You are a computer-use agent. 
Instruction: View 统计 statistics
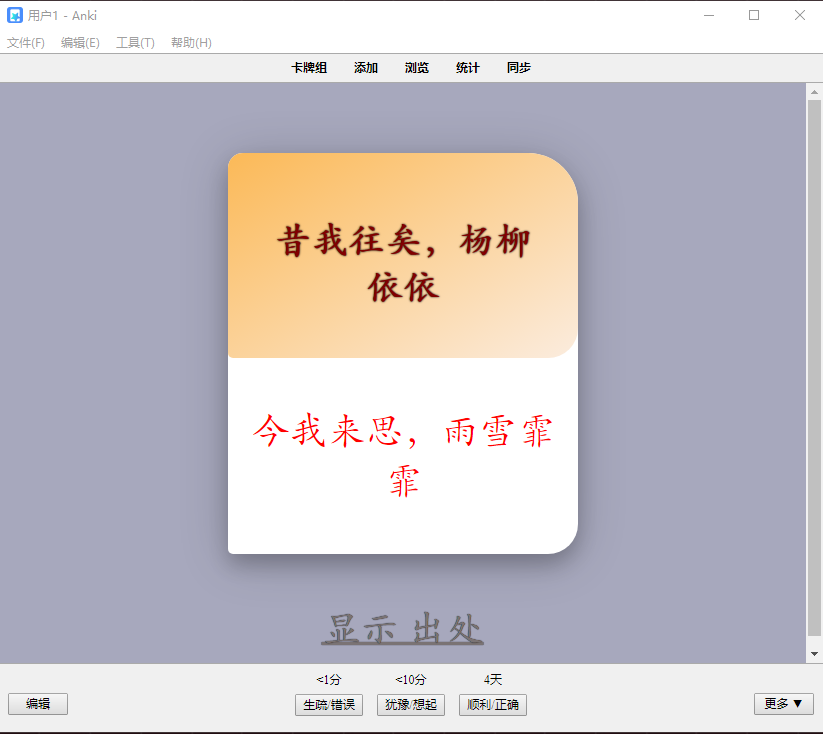(468, 68)
